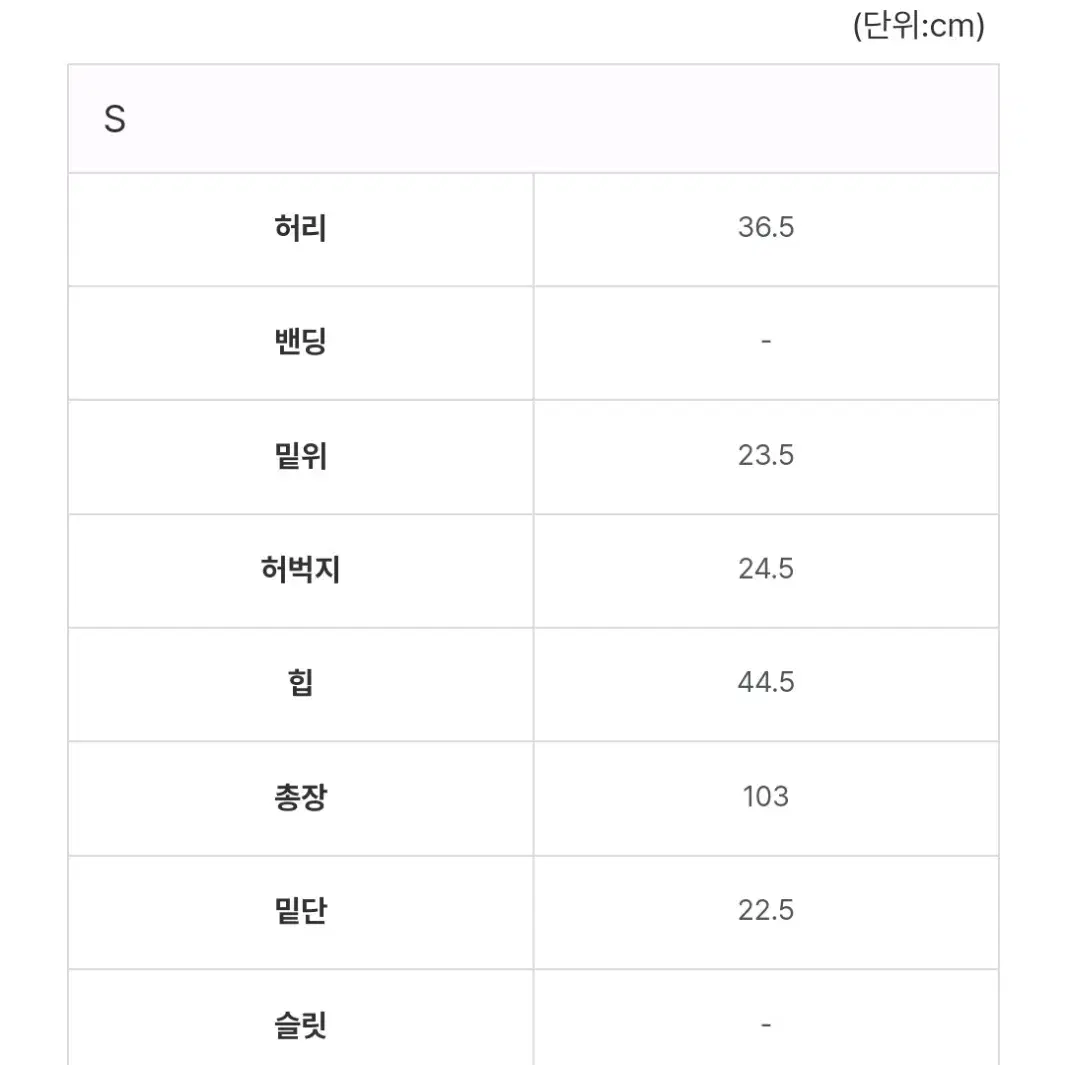Click the letter S size label
The width and height of the screenshot is (1065, 1065).
coord(115,120)
